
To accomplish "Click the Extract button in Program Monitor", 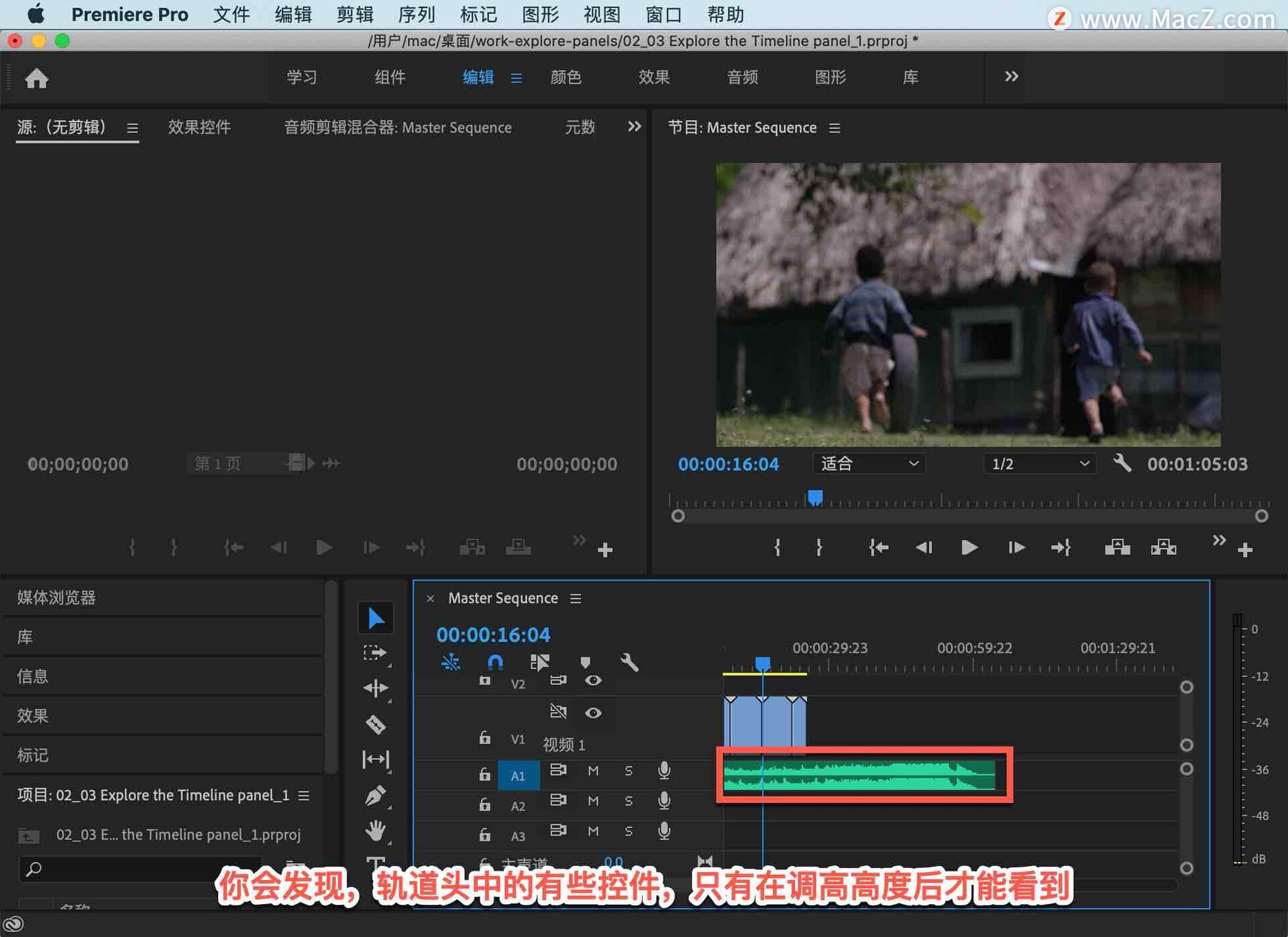I will click(x=1163, y=548).
